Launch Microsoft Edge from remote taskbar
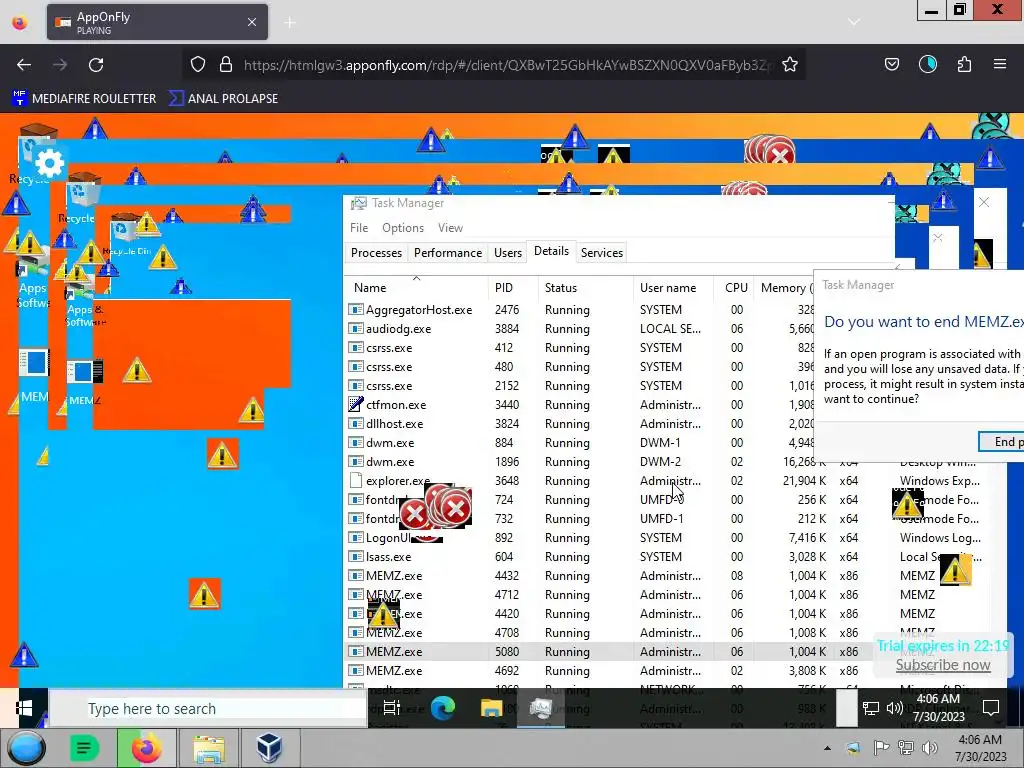Viewport: 1024px width, 768px height. (x=443, y=708)
